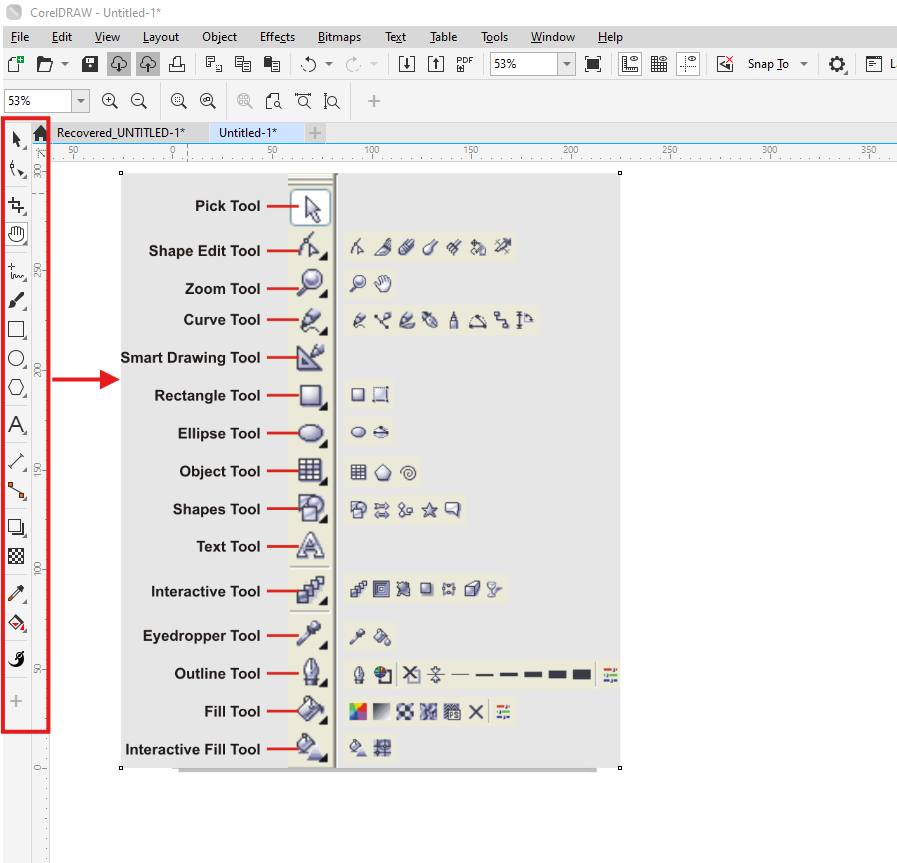The height and width of the screenshot is (863, 897).
Task: Toggle Show Guidelines button
Action: pos(688,64)
